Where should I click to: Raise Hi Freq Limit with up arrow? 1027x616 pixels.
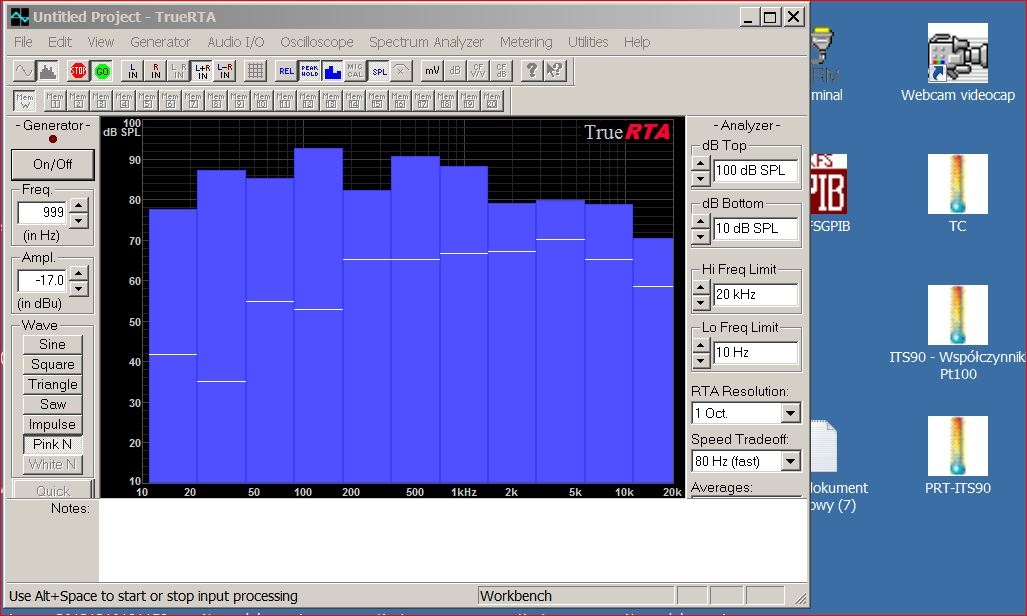[x=701, y=288]
